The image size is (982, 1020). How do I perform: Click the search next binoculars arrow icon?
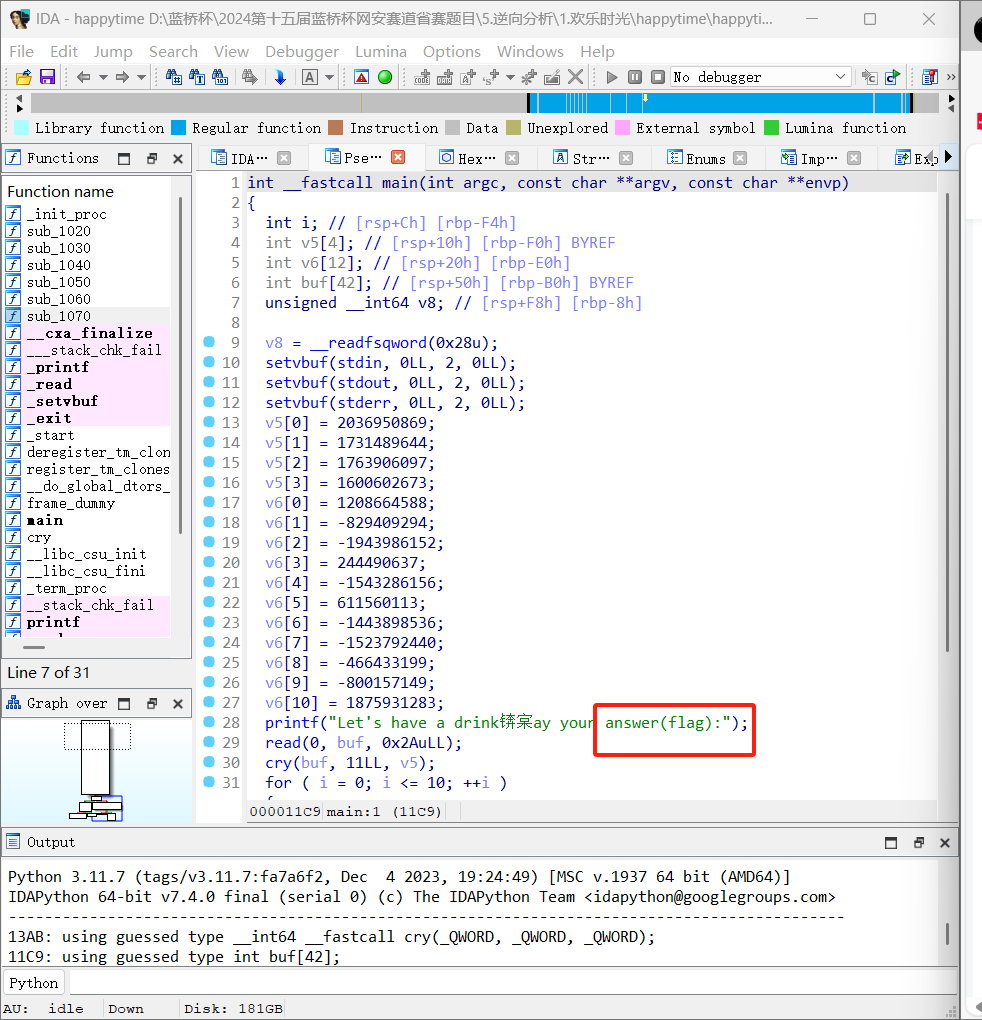249,77
